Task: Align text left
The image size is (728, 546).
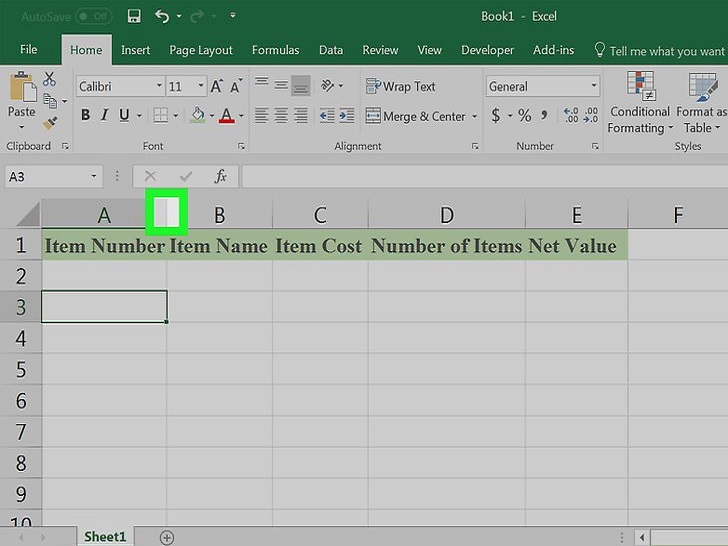Action: point(261,116)
